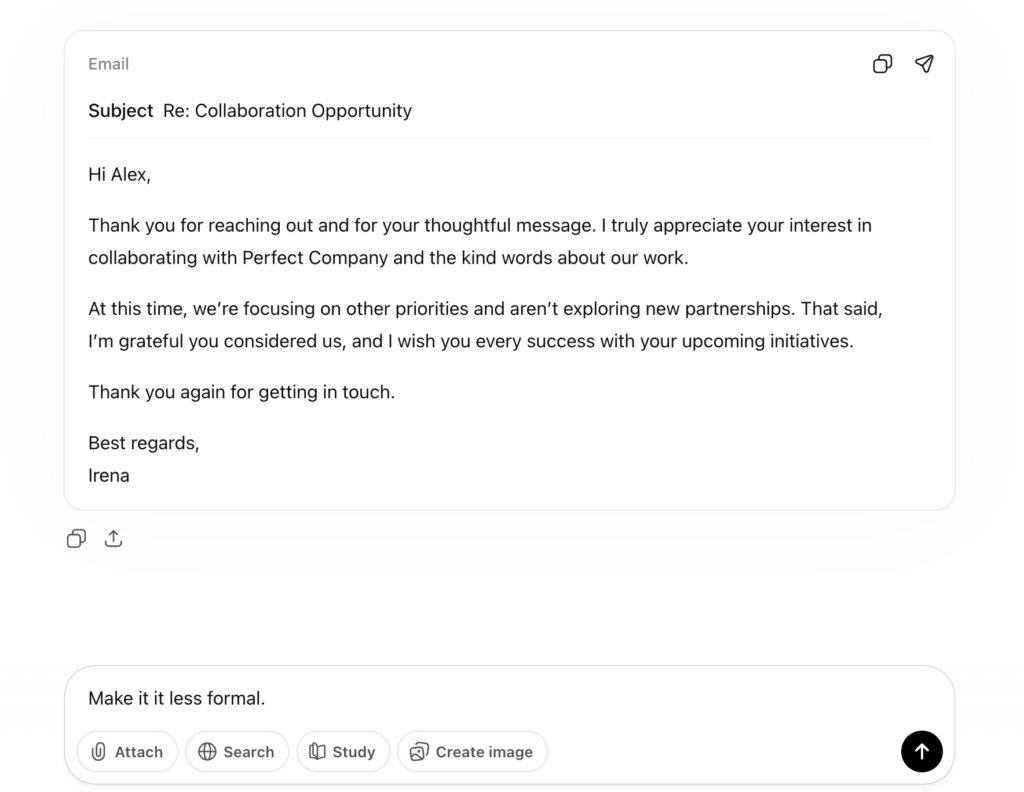Viewport: 1024px width, 792px height.
Task: Click the "Email" label atop the card
Action: pos(108,64)
